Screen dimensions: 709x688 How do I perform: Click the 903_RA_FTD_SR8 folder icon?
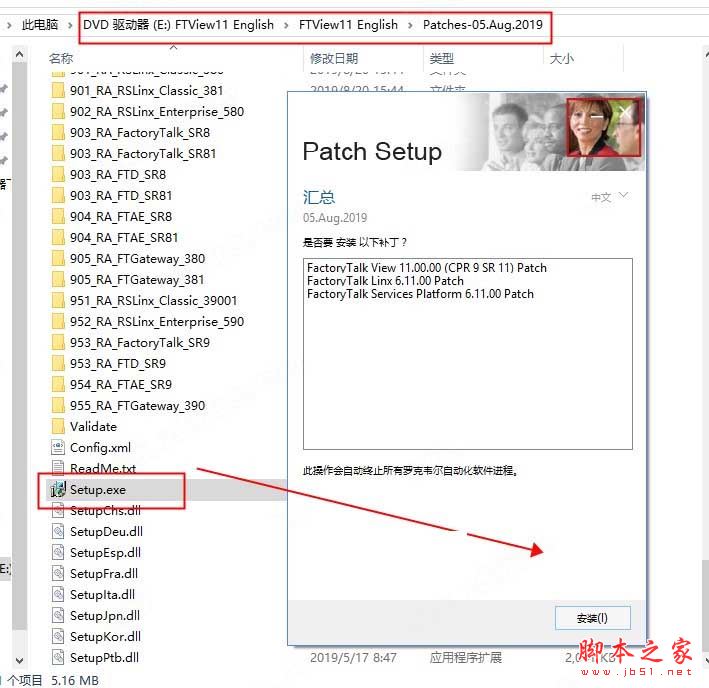58,174
